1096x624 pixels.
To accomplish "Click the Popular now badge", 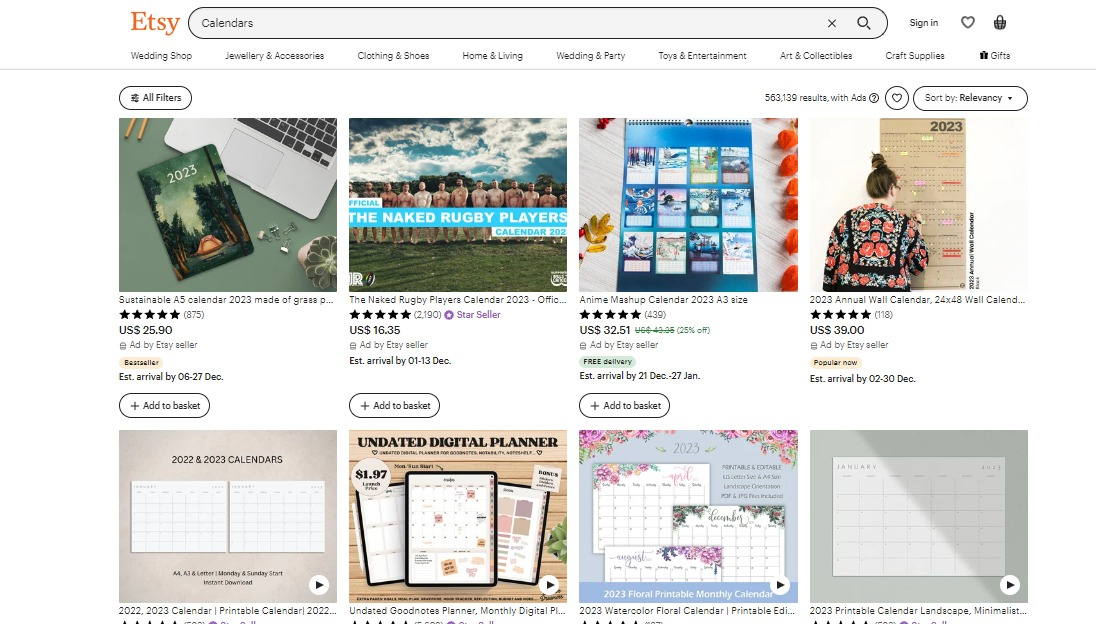I will pyautogui.click(x=835, y=363).
